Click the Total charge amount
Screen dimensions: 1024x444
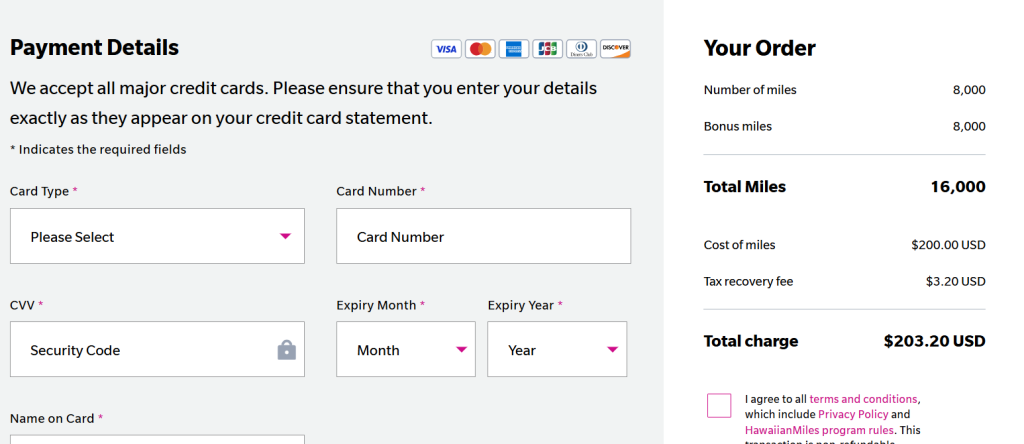click(934, 341)
